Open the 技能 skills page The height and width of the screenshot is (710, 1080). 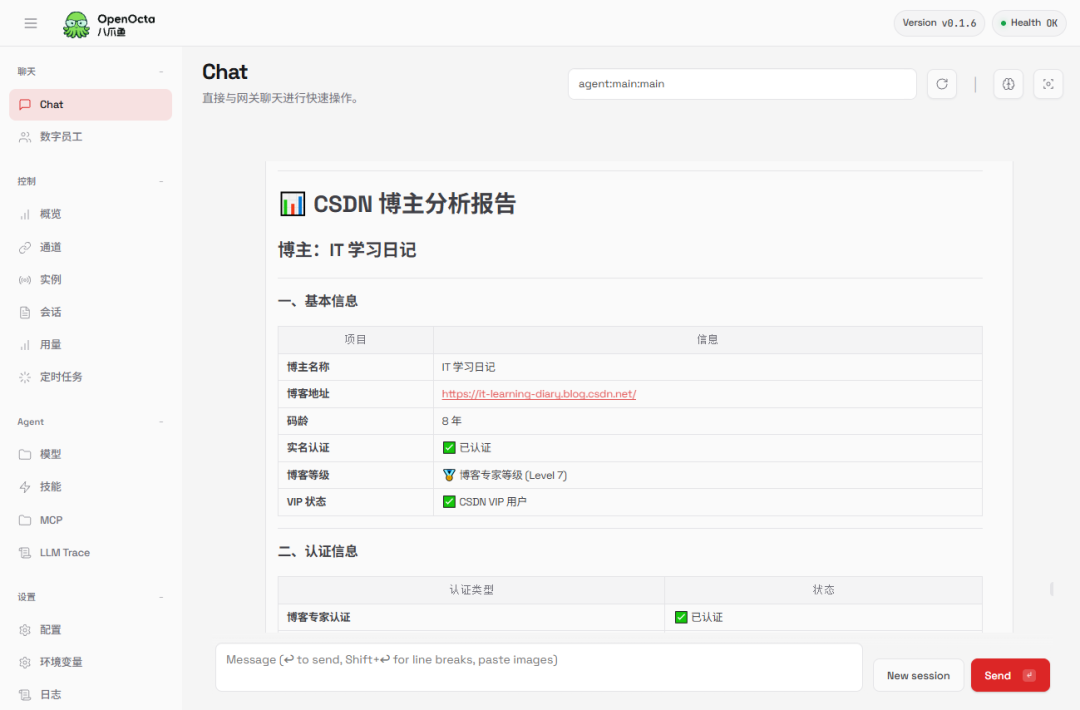tap(51, 487)
